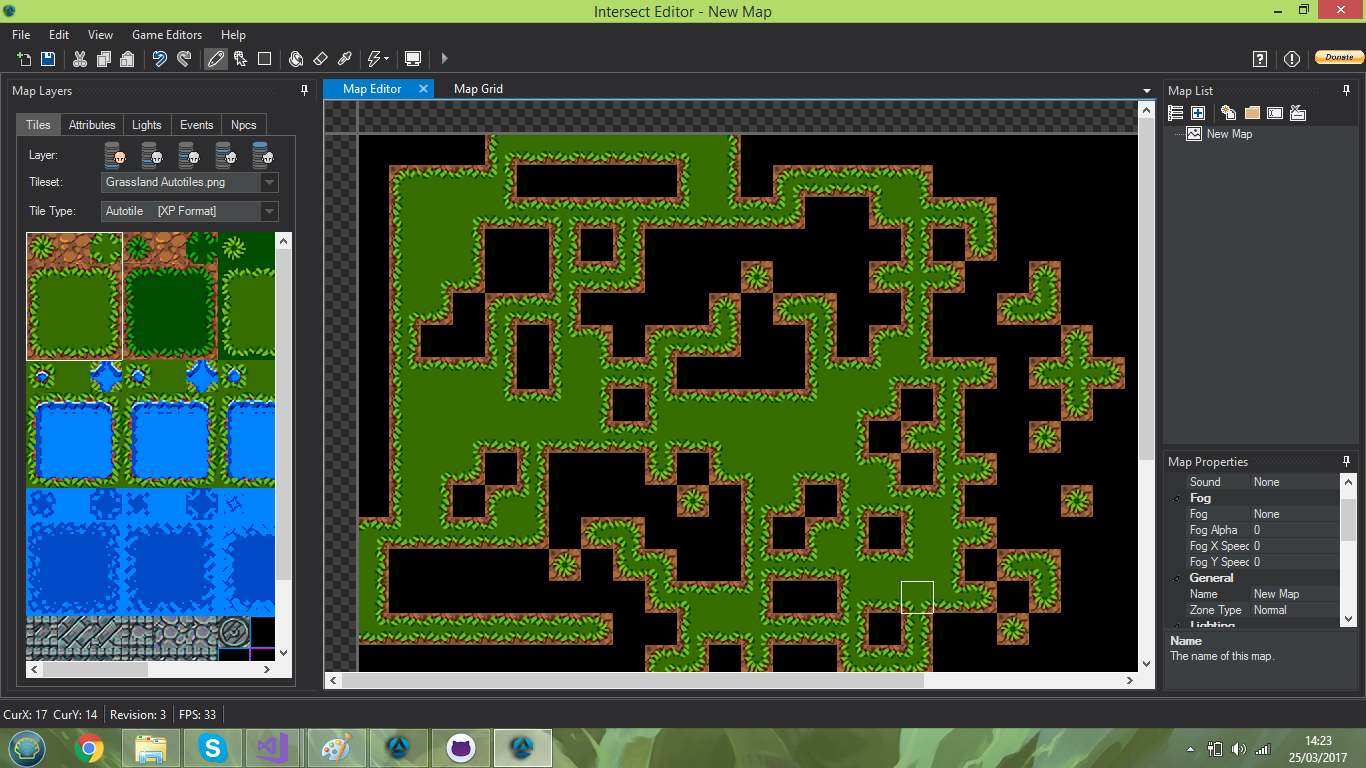This screenshot has width=1366, height=768.
Task: Activate the Rectangle tool
Action: [x=264, y=59]
